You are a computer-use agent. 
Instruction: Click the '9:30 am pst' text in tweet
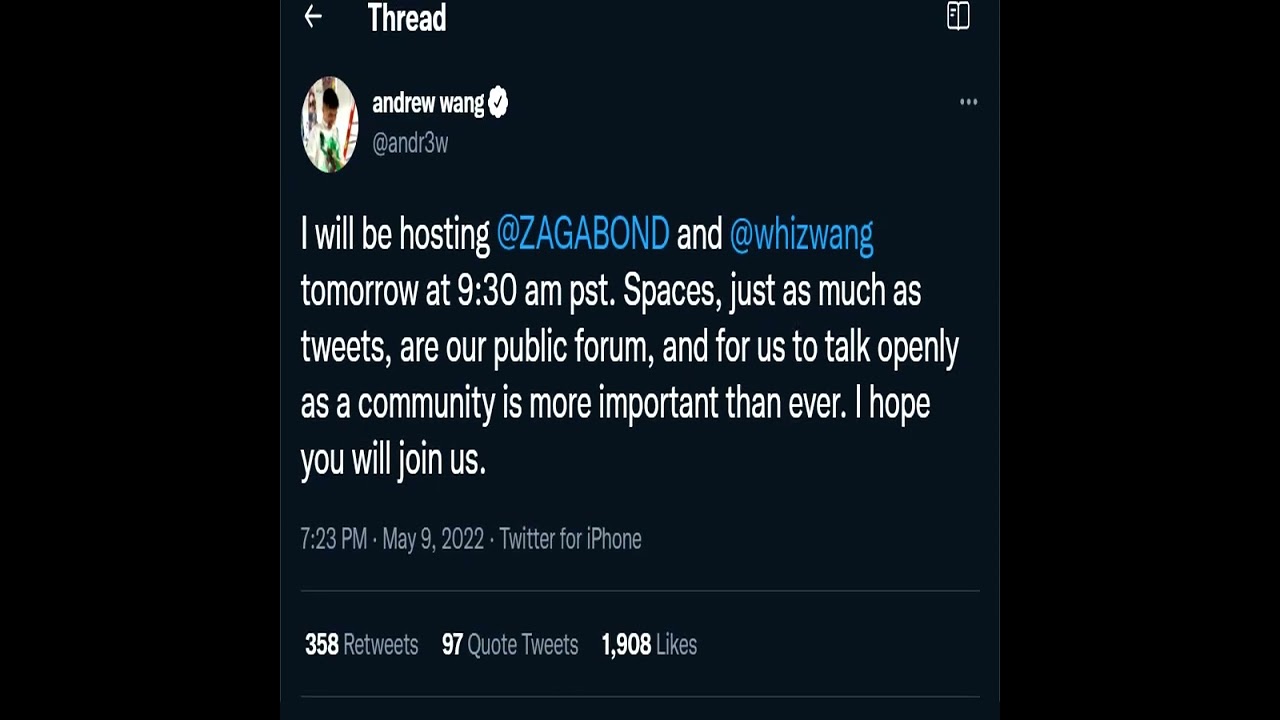point(536,291)
